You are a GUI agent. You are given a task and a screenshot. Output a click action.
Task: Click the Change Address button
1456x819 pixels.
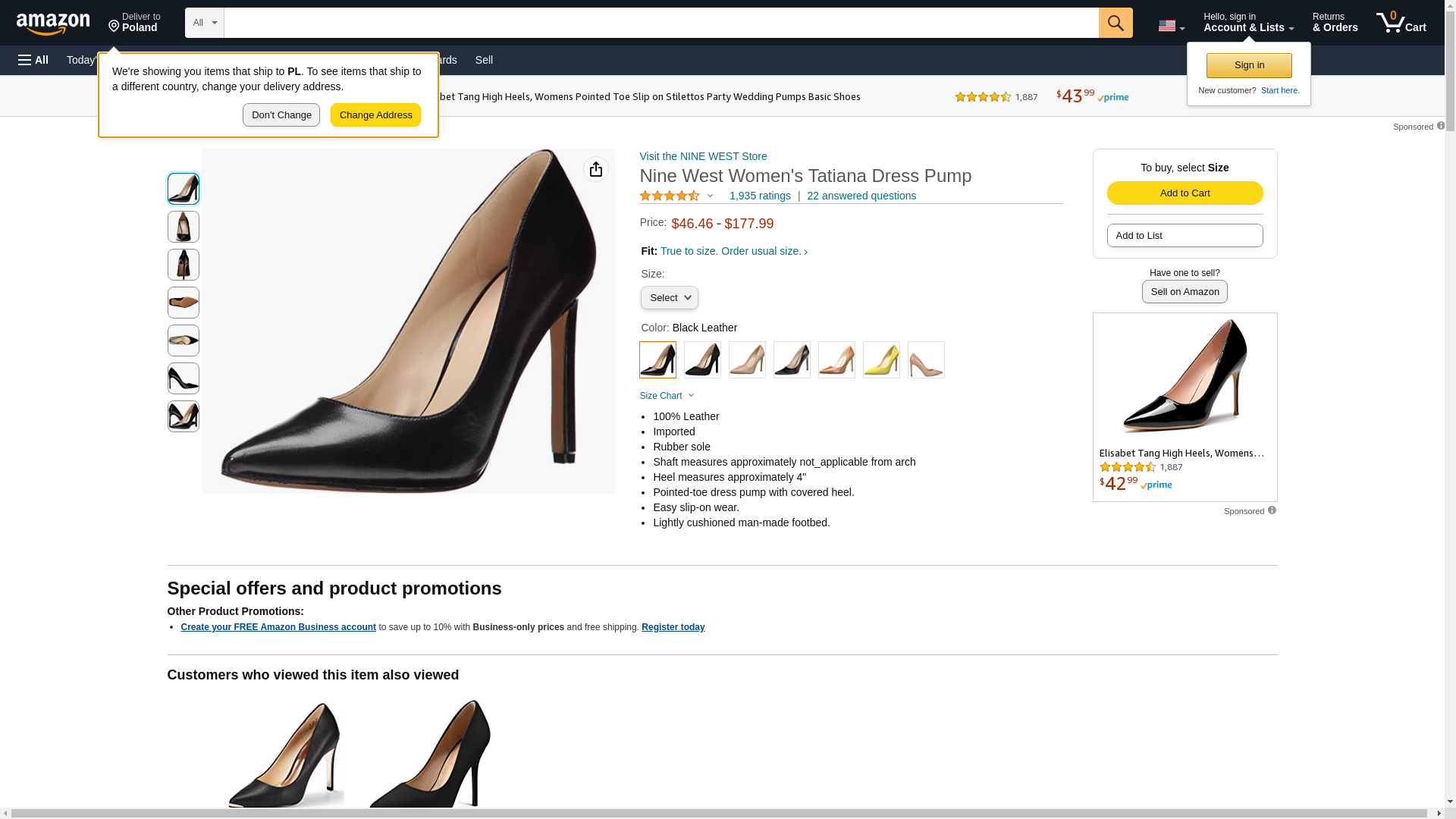click(x=375, y=115)
